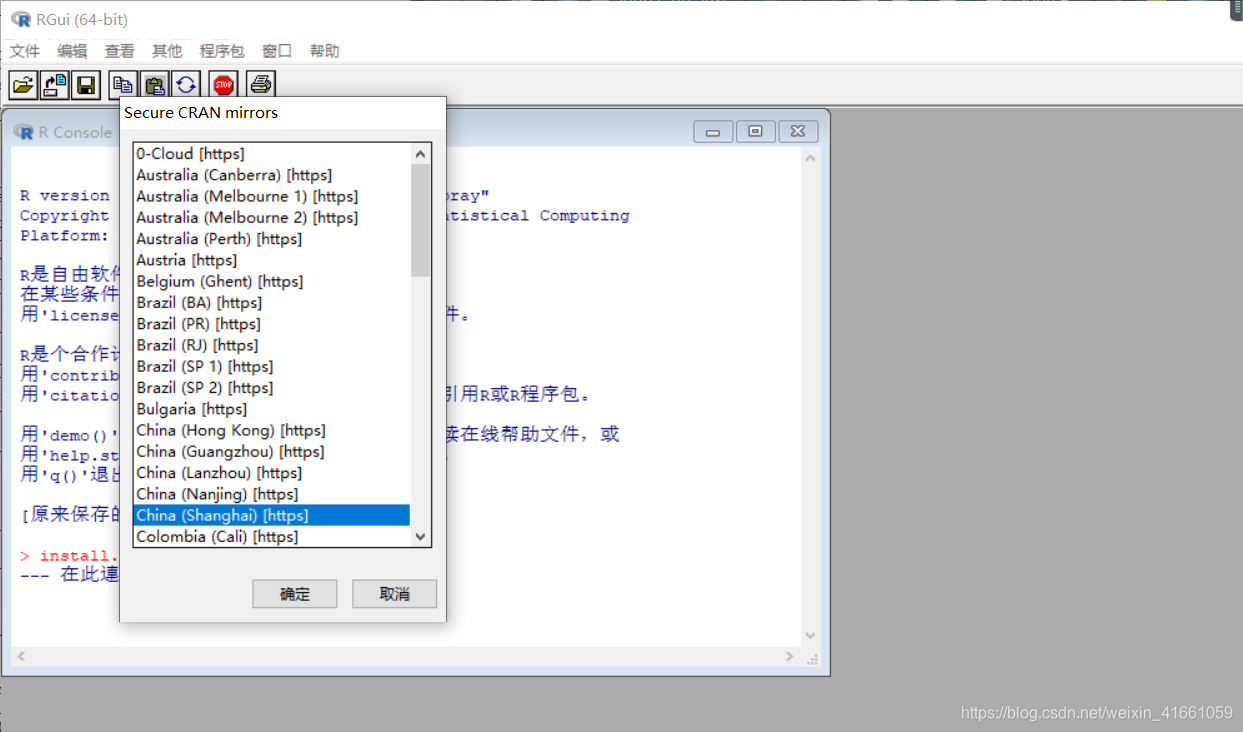Select Colombia (Cali) [https] mirror
The image size is (1243, 732).
point(272,536)
